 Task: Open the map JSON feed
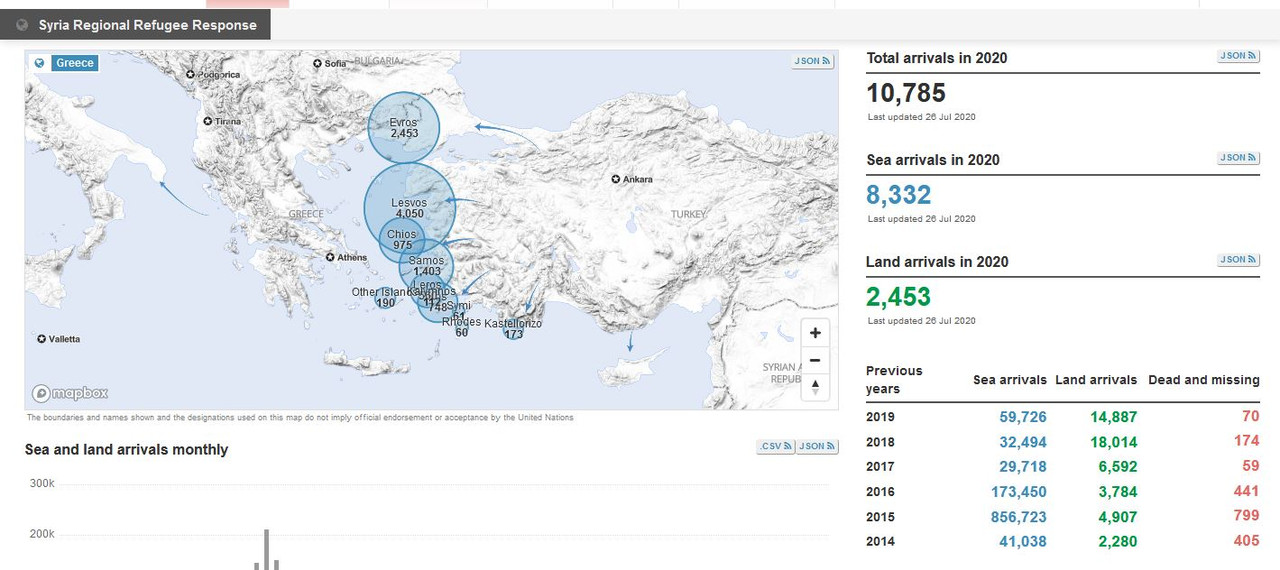[x=812, y=61]
